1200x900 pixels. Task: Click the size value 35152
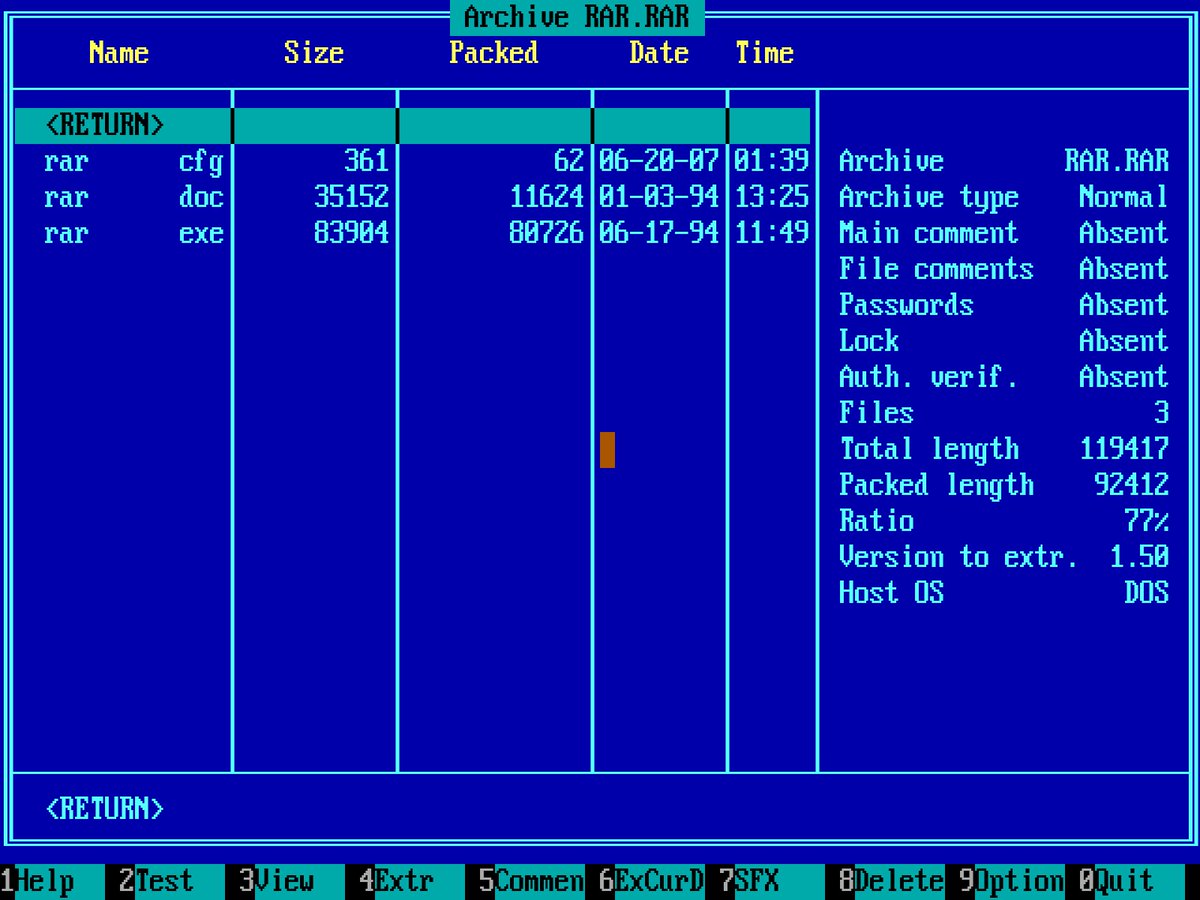351,197
